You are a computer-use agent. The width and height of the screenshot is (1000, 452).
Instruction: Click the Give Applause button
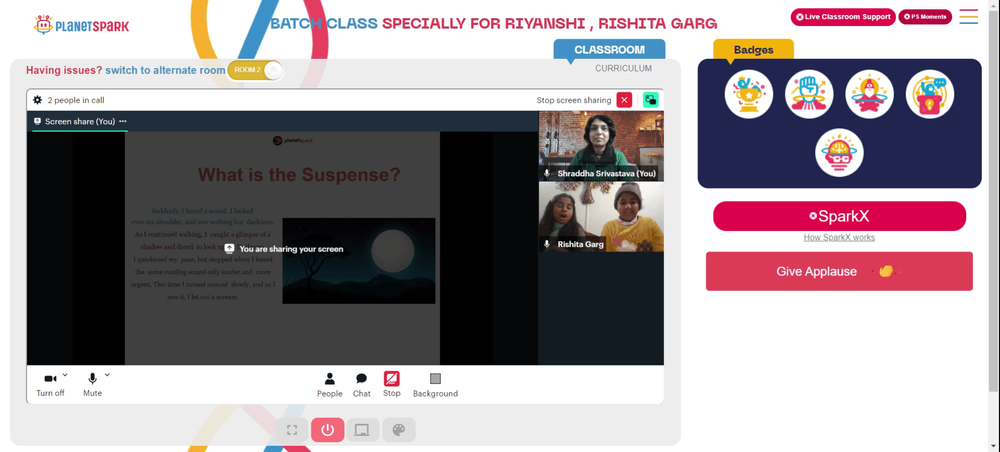[839, 272]
